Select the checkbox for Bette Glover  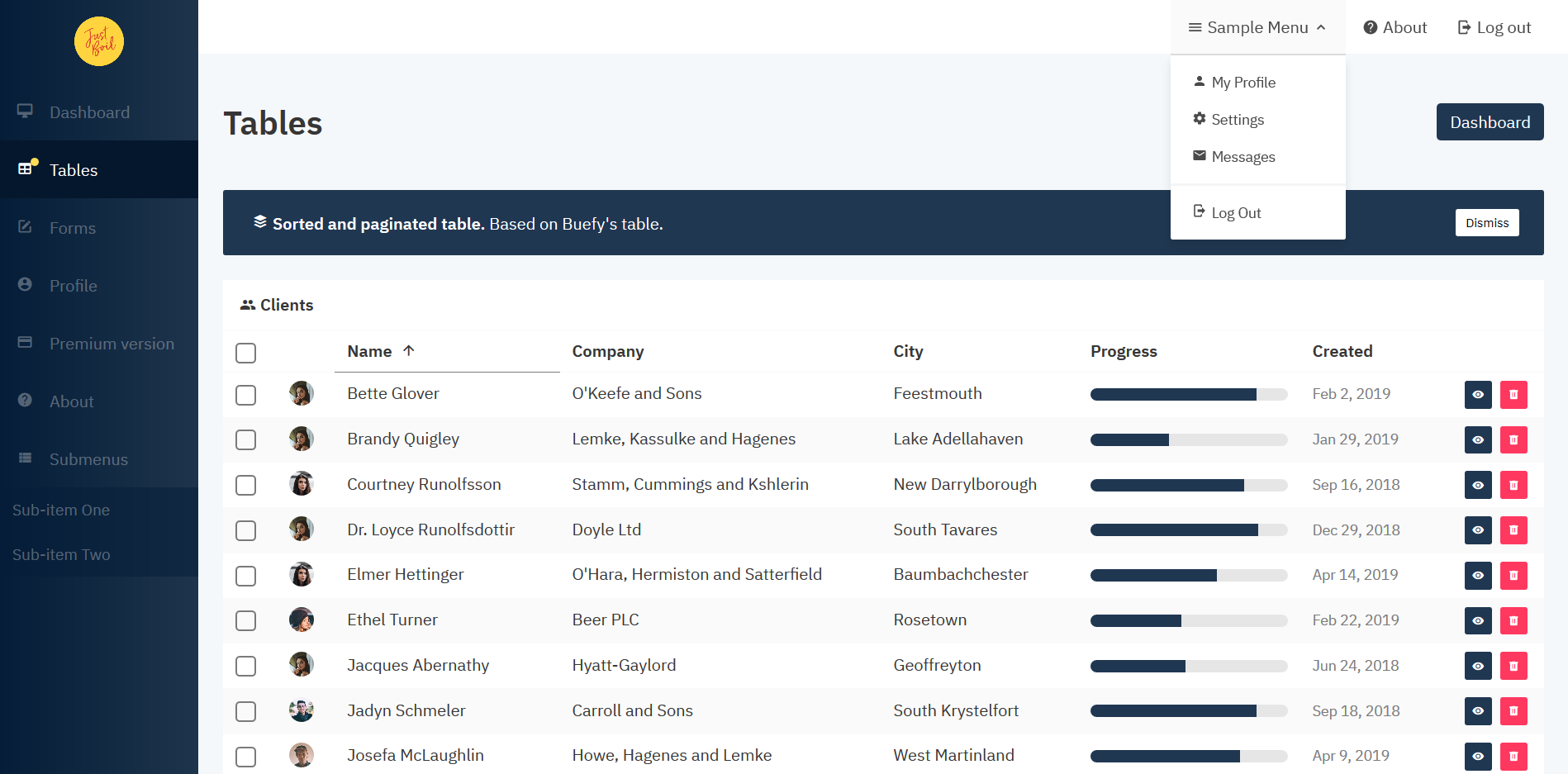coord(245,395)
